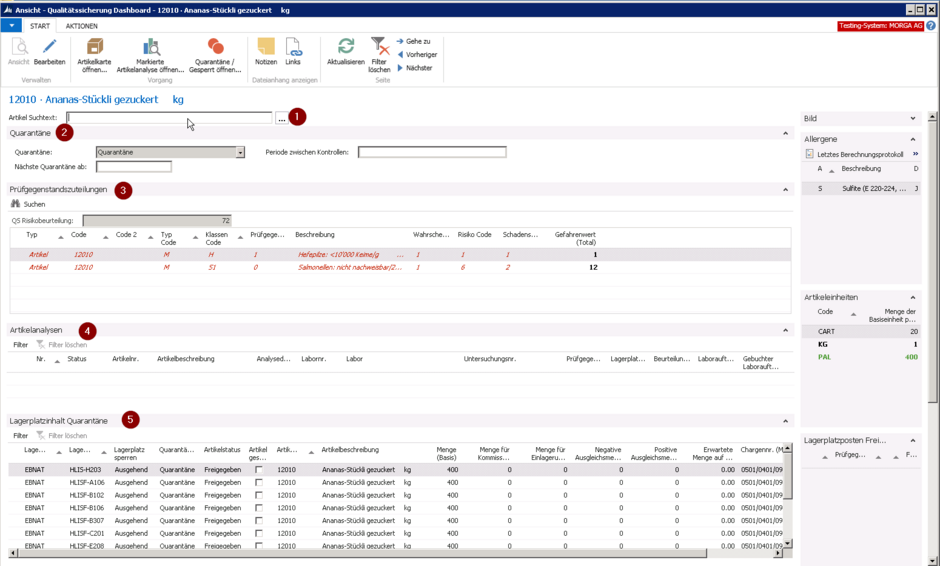Open the Links attachment icon
This screenshot has height=566, width=940.
click(x=293, y=47)
